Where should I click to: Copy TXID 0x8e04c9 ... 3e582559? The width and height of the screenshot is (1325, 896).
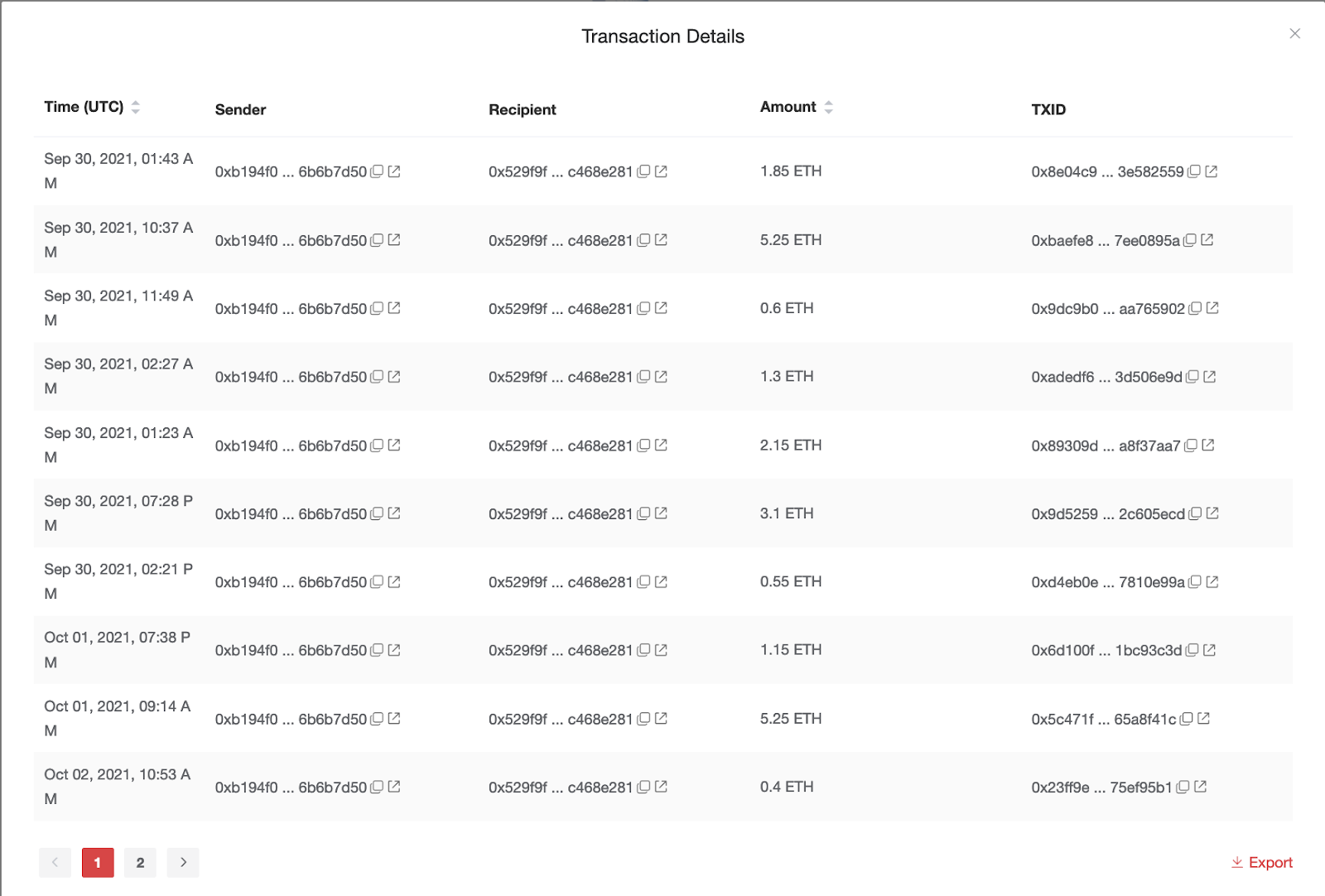[1194, 171]
